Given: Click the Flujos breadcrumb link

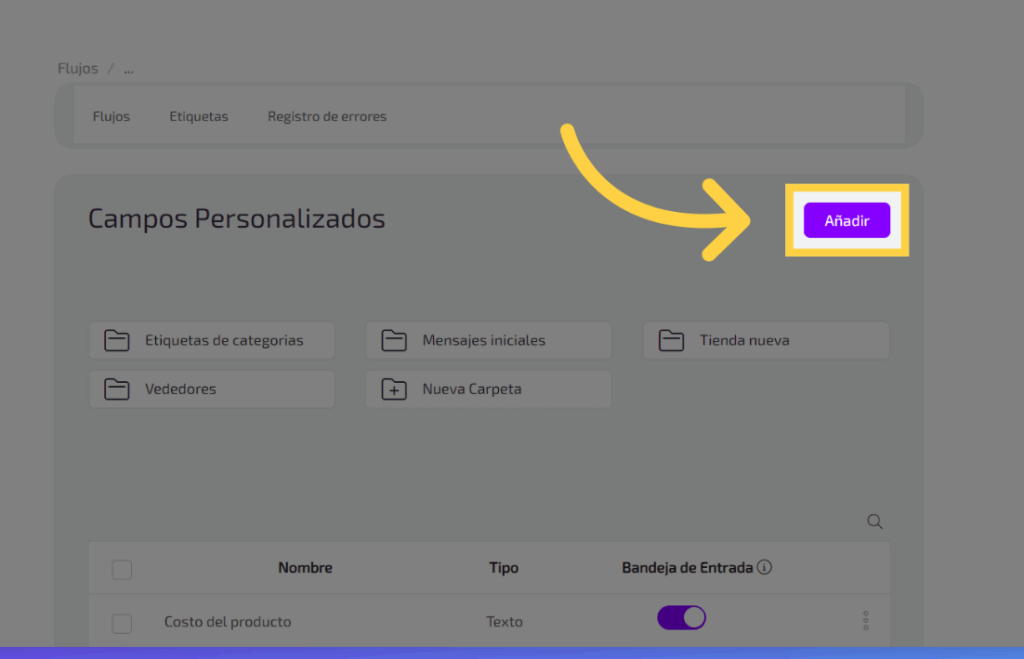Looking at the screenshot, I should [78, 69].
